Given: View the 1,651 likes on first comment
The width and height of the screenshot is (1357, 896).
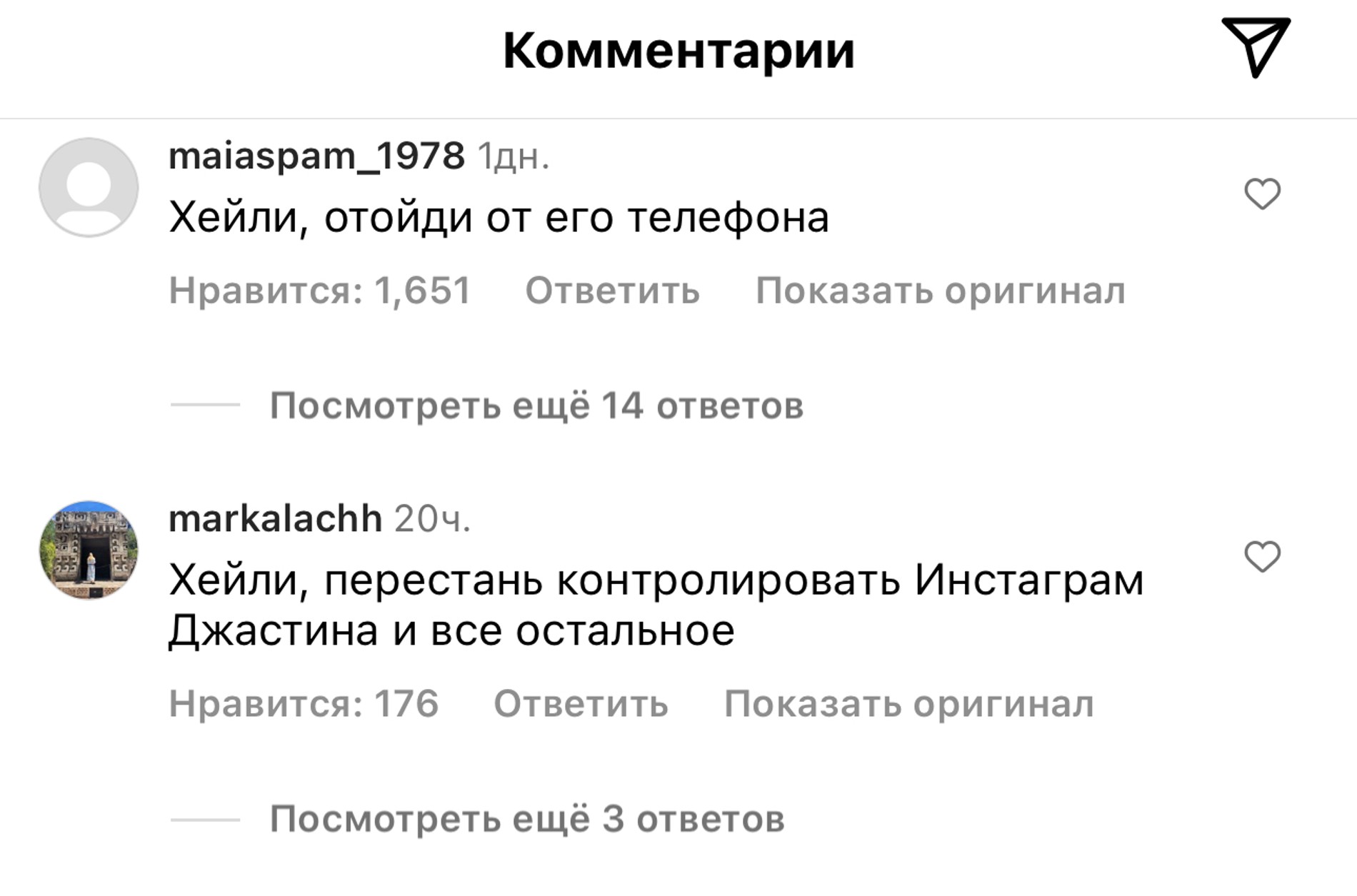Looking at the screenshot, I should (319, 291).
